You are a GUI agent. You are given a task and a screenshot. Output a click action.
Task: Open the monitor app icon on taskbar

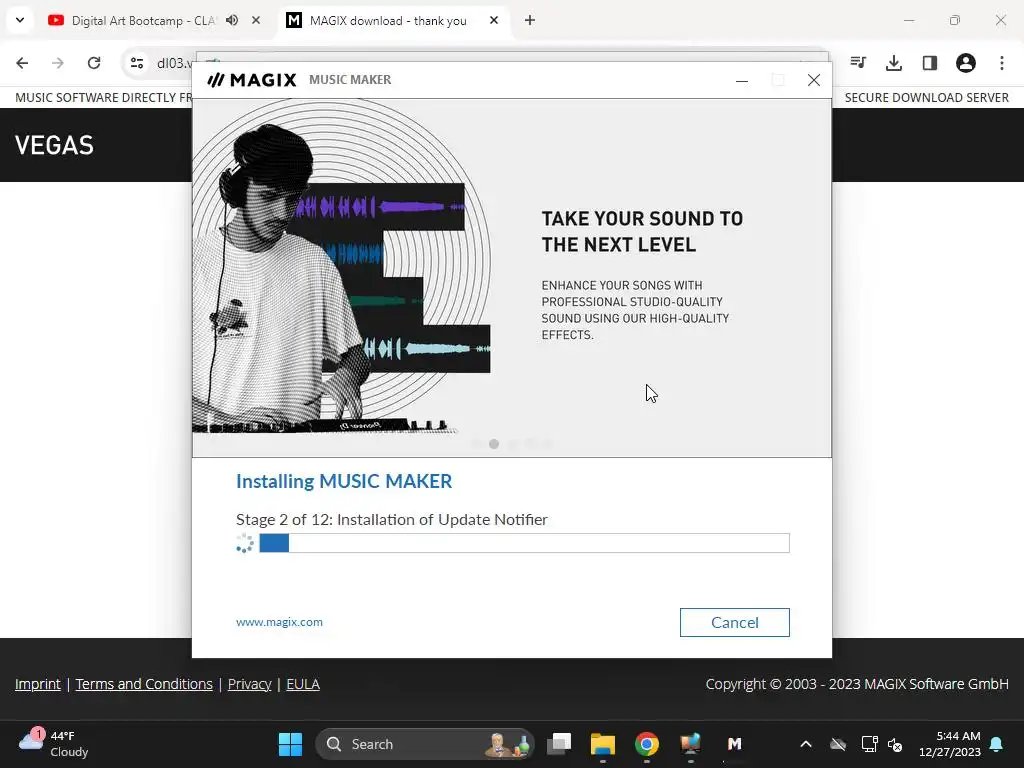690,744
